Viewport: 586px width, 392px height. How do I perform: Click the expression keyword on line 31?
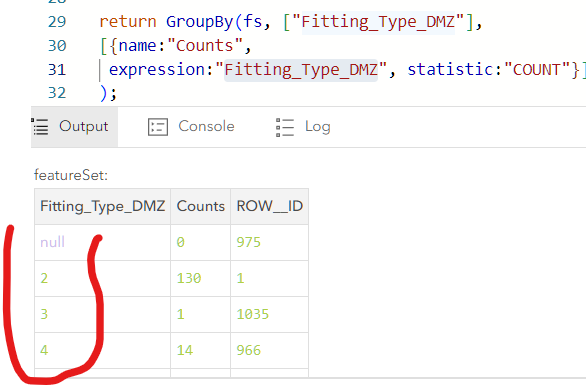157,70
